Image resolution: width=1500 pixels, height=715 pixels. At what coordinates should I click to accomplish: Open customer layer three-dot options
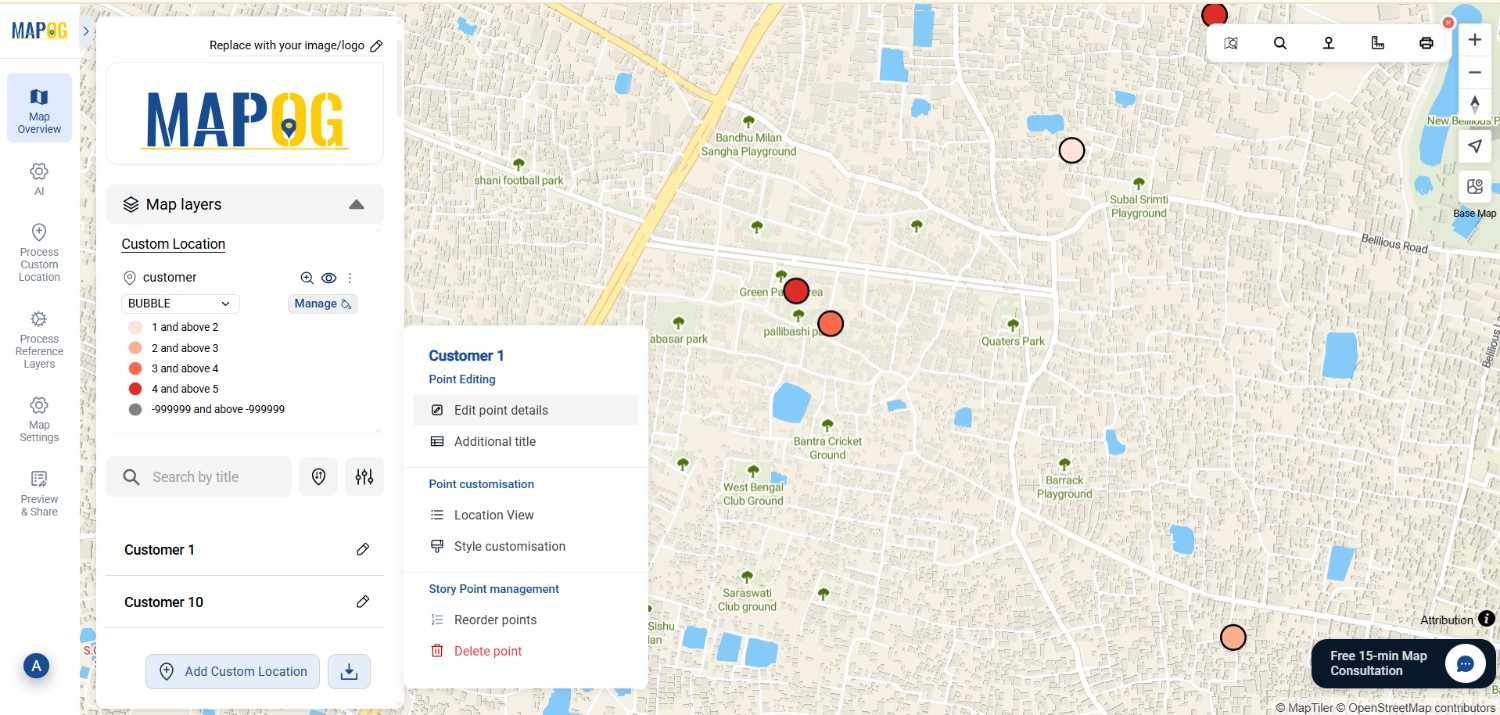tap(350, 278)
